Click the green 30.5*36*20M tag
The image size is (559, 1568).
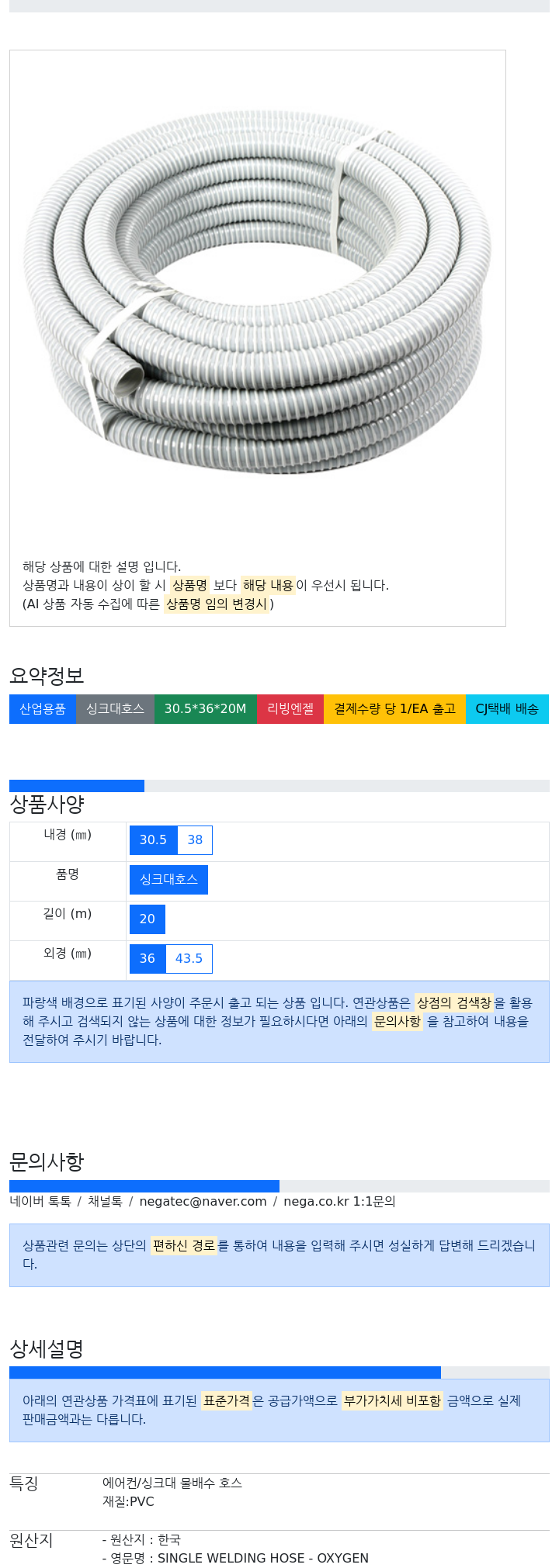click(205, 709)
